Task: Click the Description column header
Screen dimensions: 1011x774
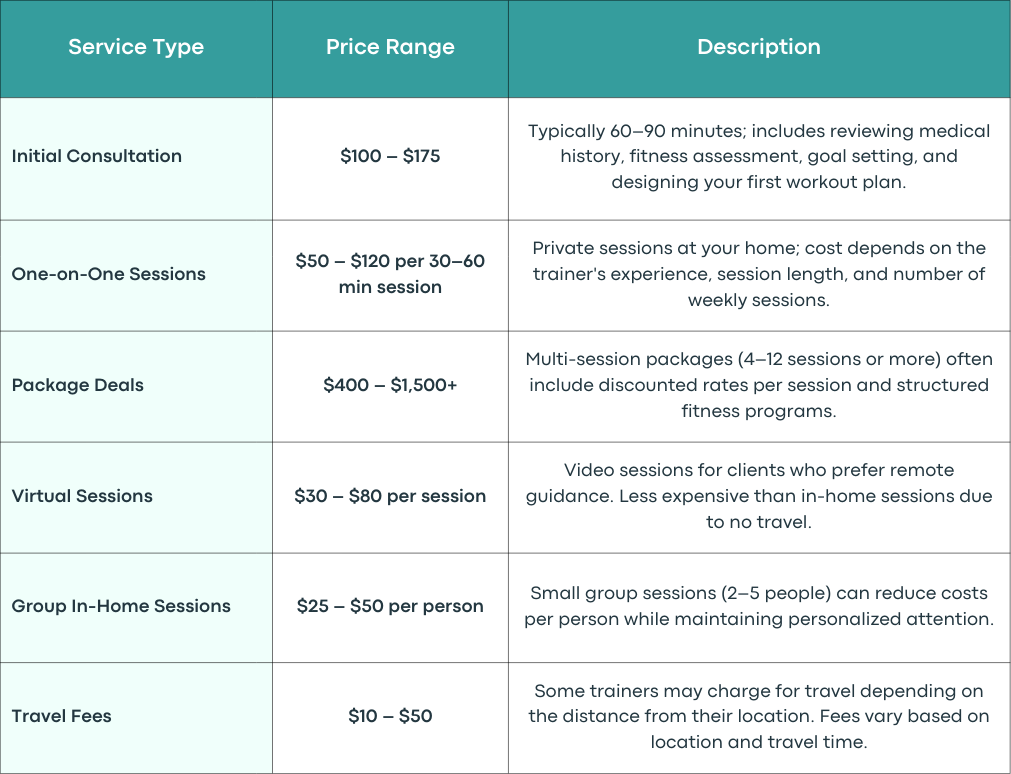Action: (x=759, y=47)
